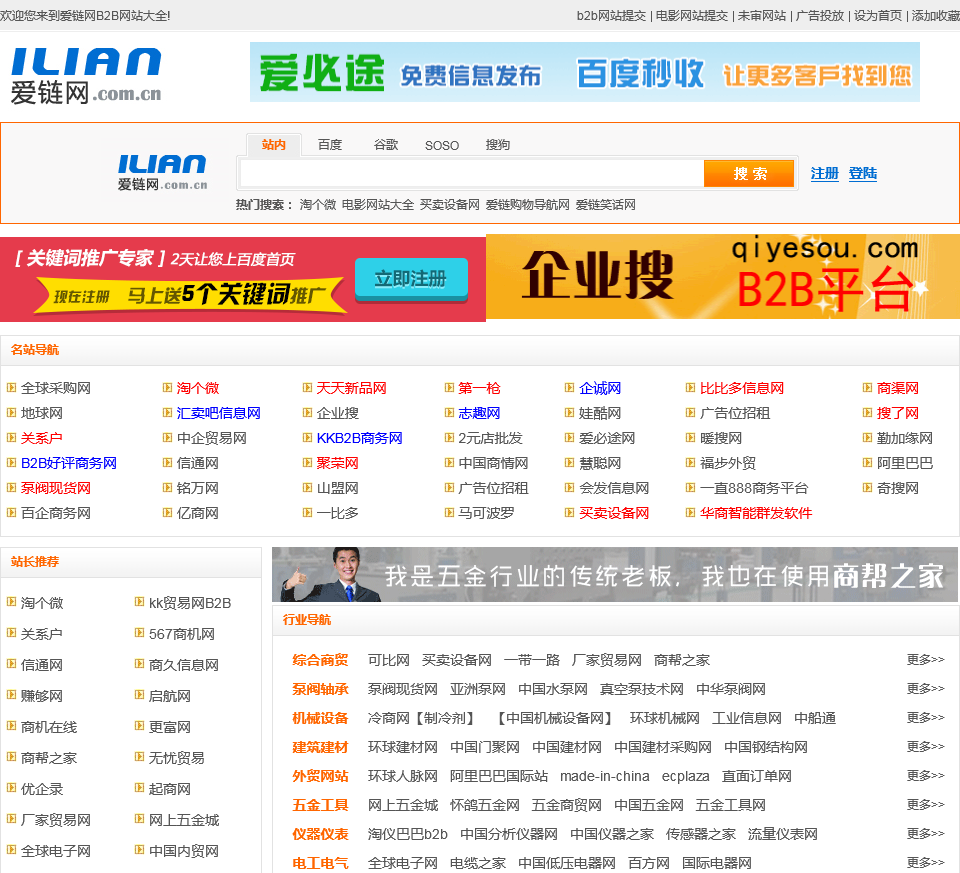This screenshot has width=960, height=873.
Task: Open 中国内贸网 in 站长推荐
Action: [184, 851]
